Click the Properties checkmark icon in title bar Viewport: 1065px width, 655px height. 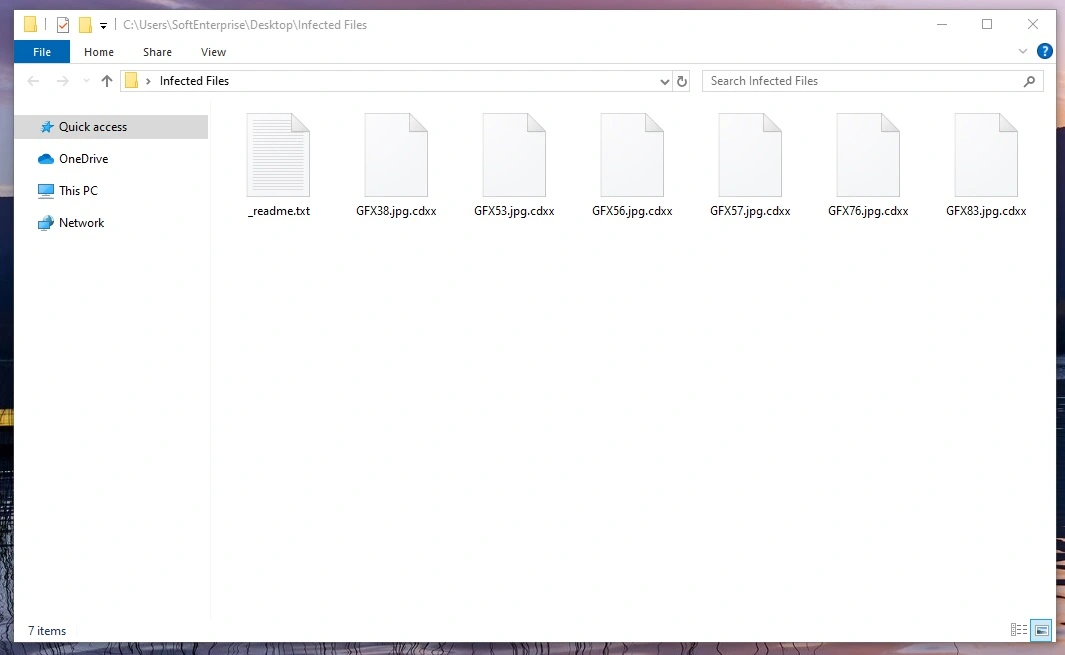pos(62,25)
